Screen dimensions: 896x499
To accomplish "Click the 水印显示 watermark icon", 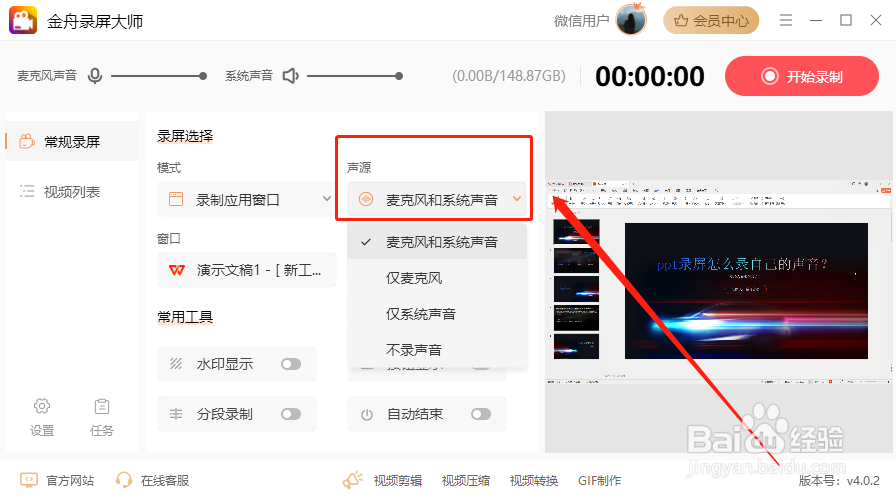I will (x=176, y=364).
